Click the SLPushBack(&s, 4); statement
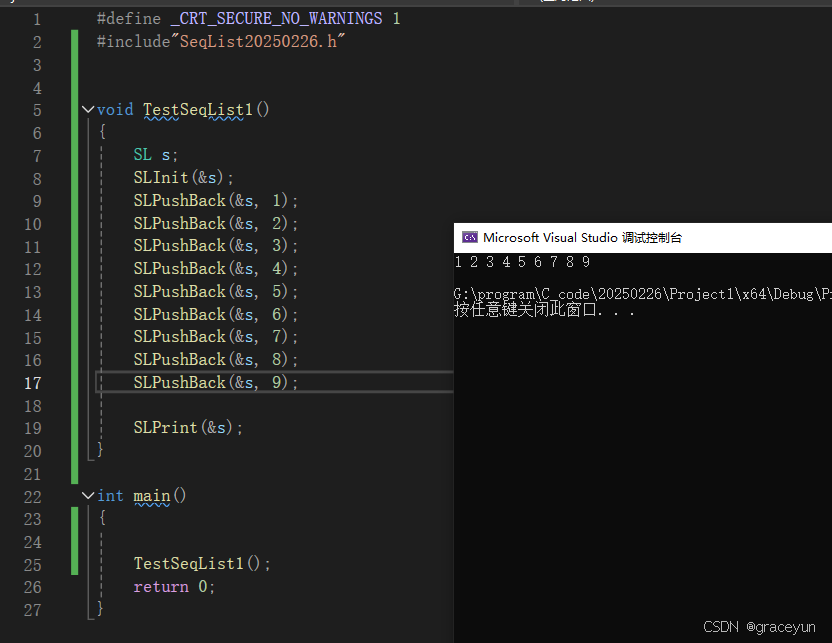 click(215, 268)
